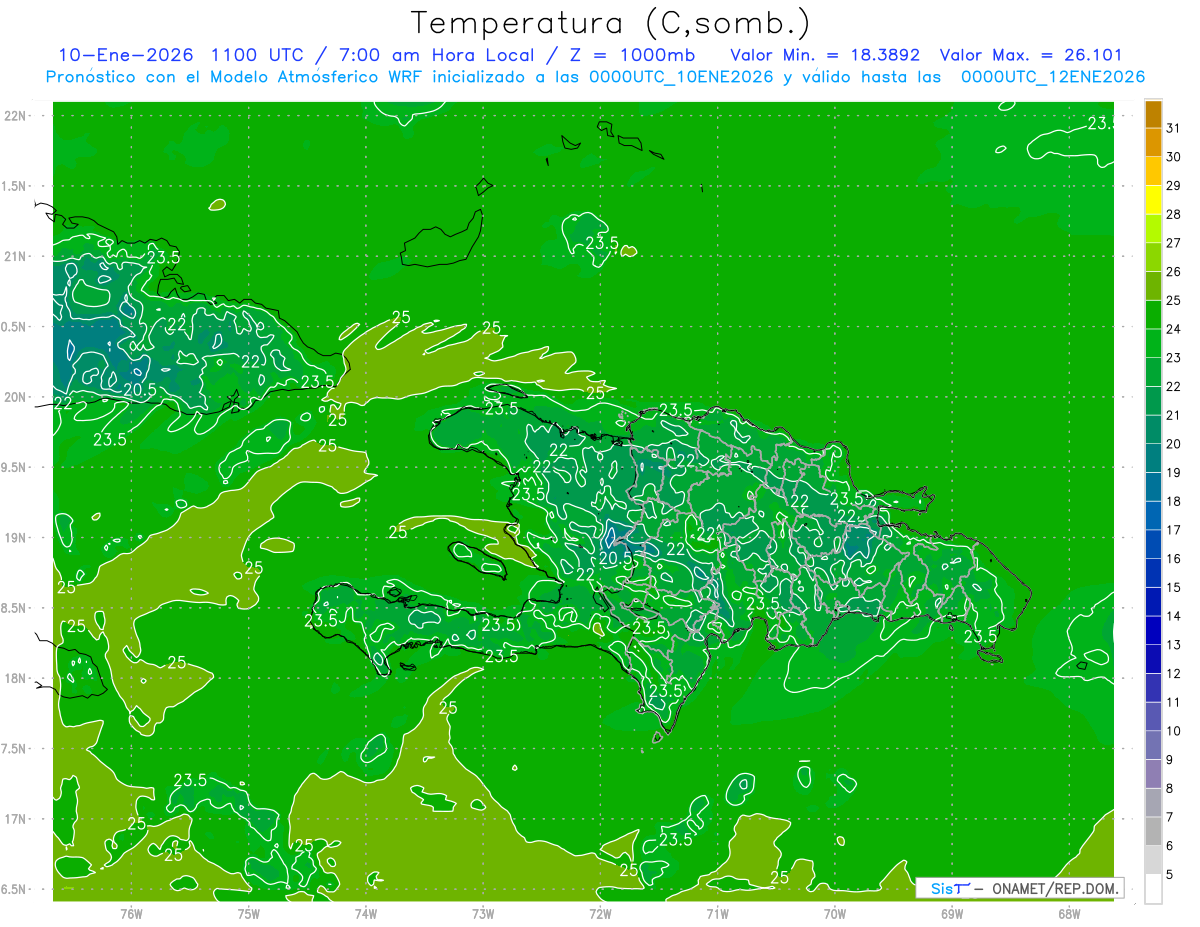Click the '20N' latitude axis label
Image resolution: width=1200 pixels, height=927 pixels.
tap(17, 397)
